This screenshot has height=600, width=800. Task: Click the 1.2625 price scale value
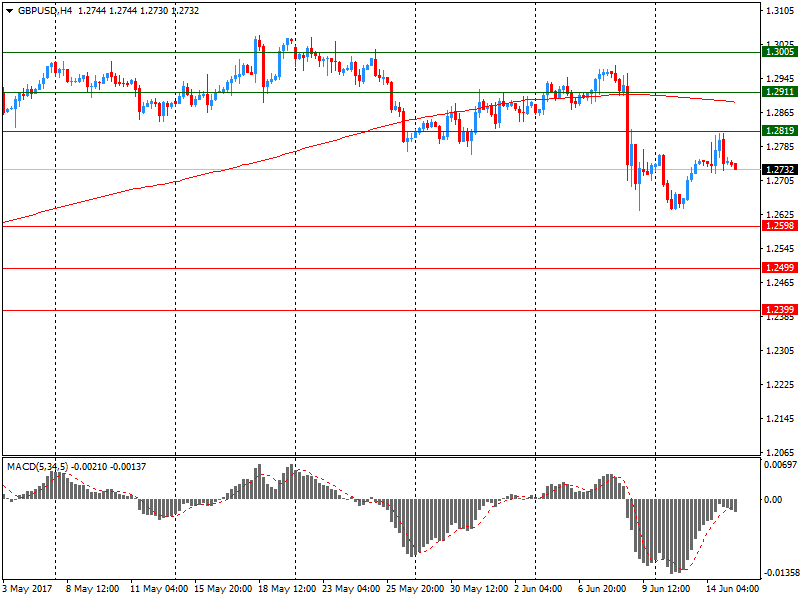point(780,215)
